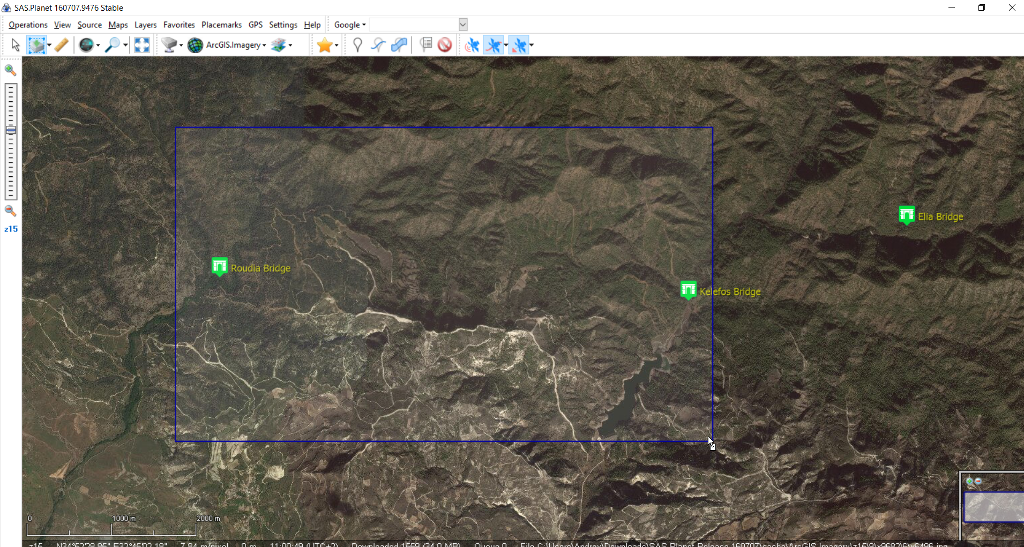Screen dimensions: 1024x547
Task: Open the source icon dropdown arrow
Action: pos(181,45)
